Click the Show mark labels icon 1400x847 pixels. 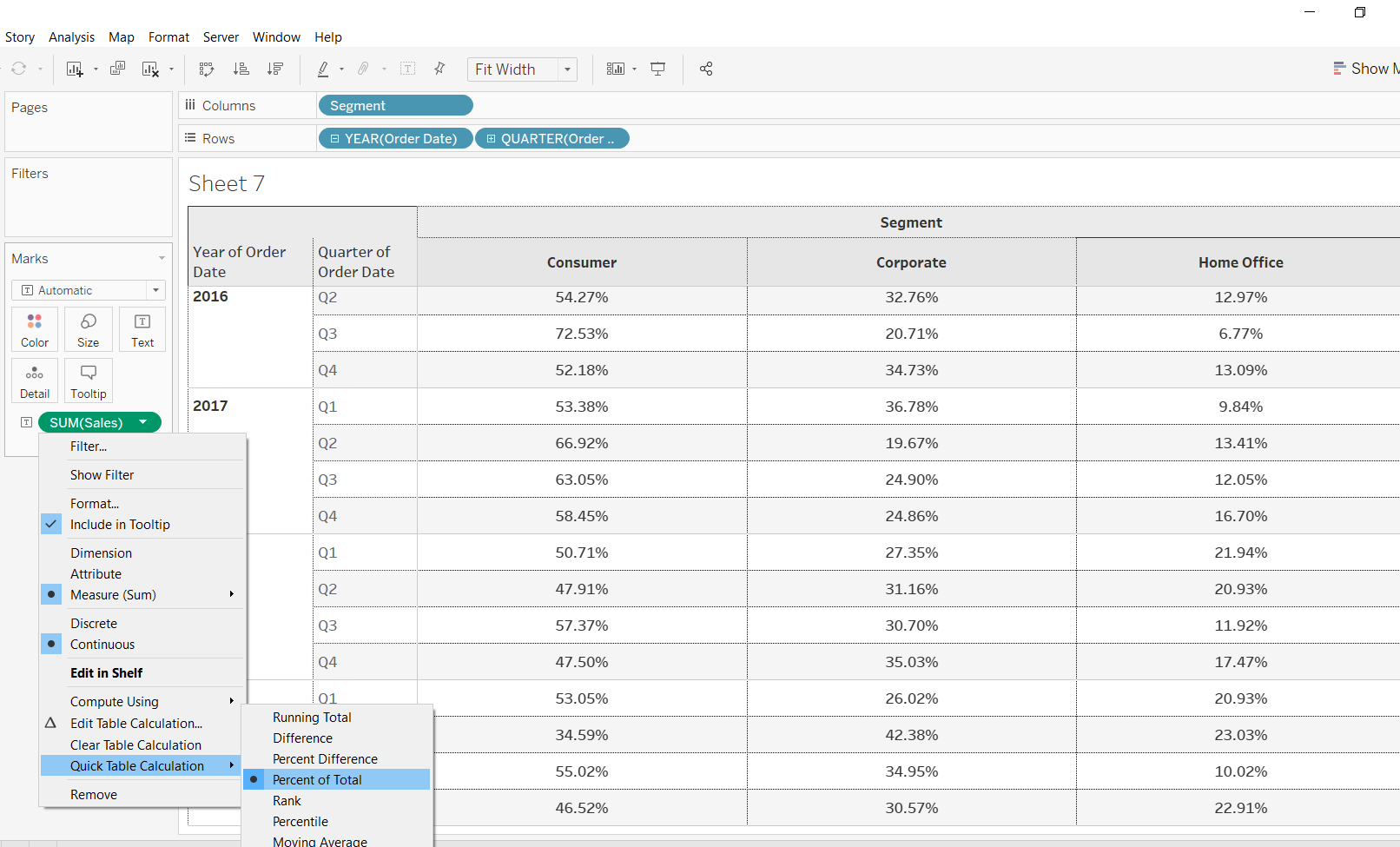point(407,69)
